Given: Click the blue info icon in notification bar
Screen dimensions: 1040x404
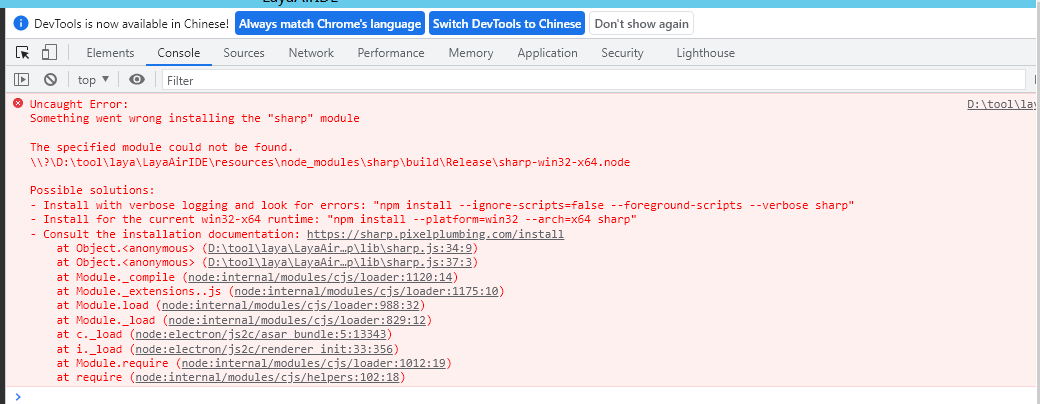Looking at the screenshot, I should click(21, 23).
